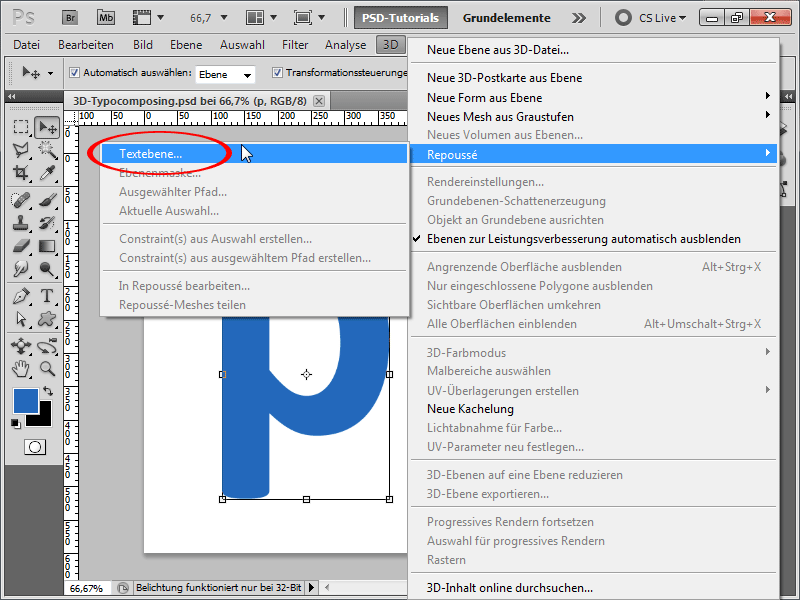This screenshot has height=600, width=800.
Task: Click the 66,67% zoom field
Action: [87, 588]
